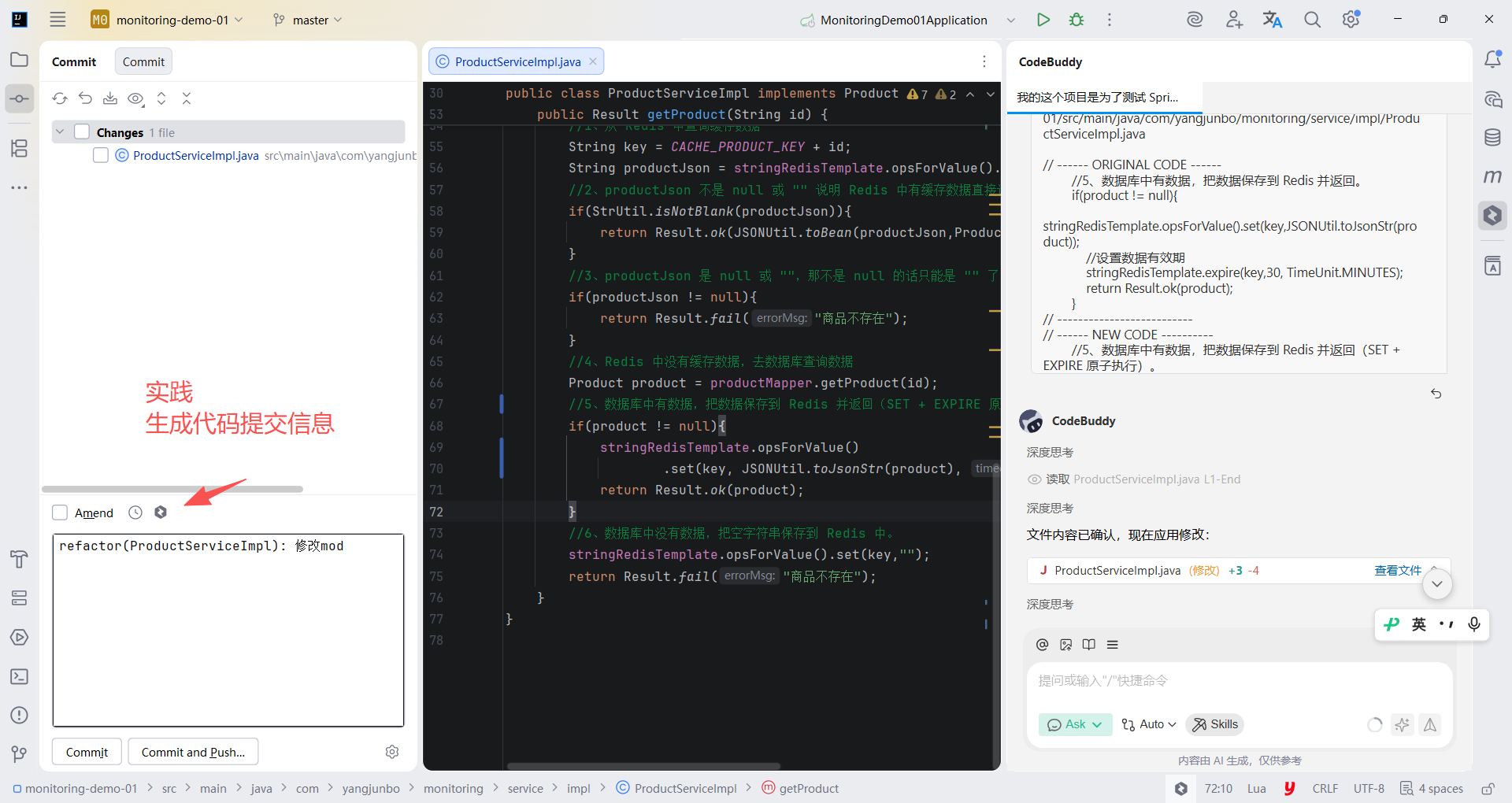Click the commit panel horizontal scrollbar
The height and width of the screenshot is (803, 1512).
click(x=172, y=489)
